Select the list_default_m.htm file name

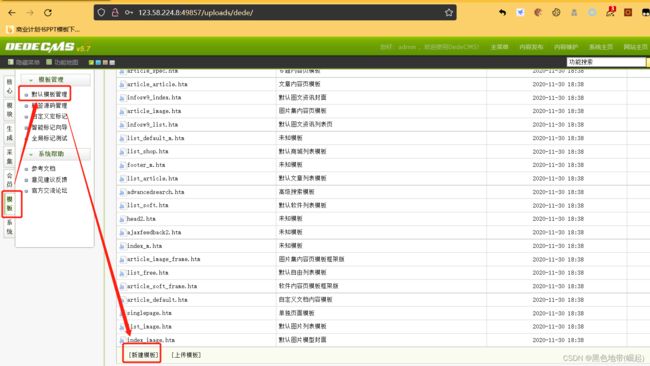[x=155, y=138]
